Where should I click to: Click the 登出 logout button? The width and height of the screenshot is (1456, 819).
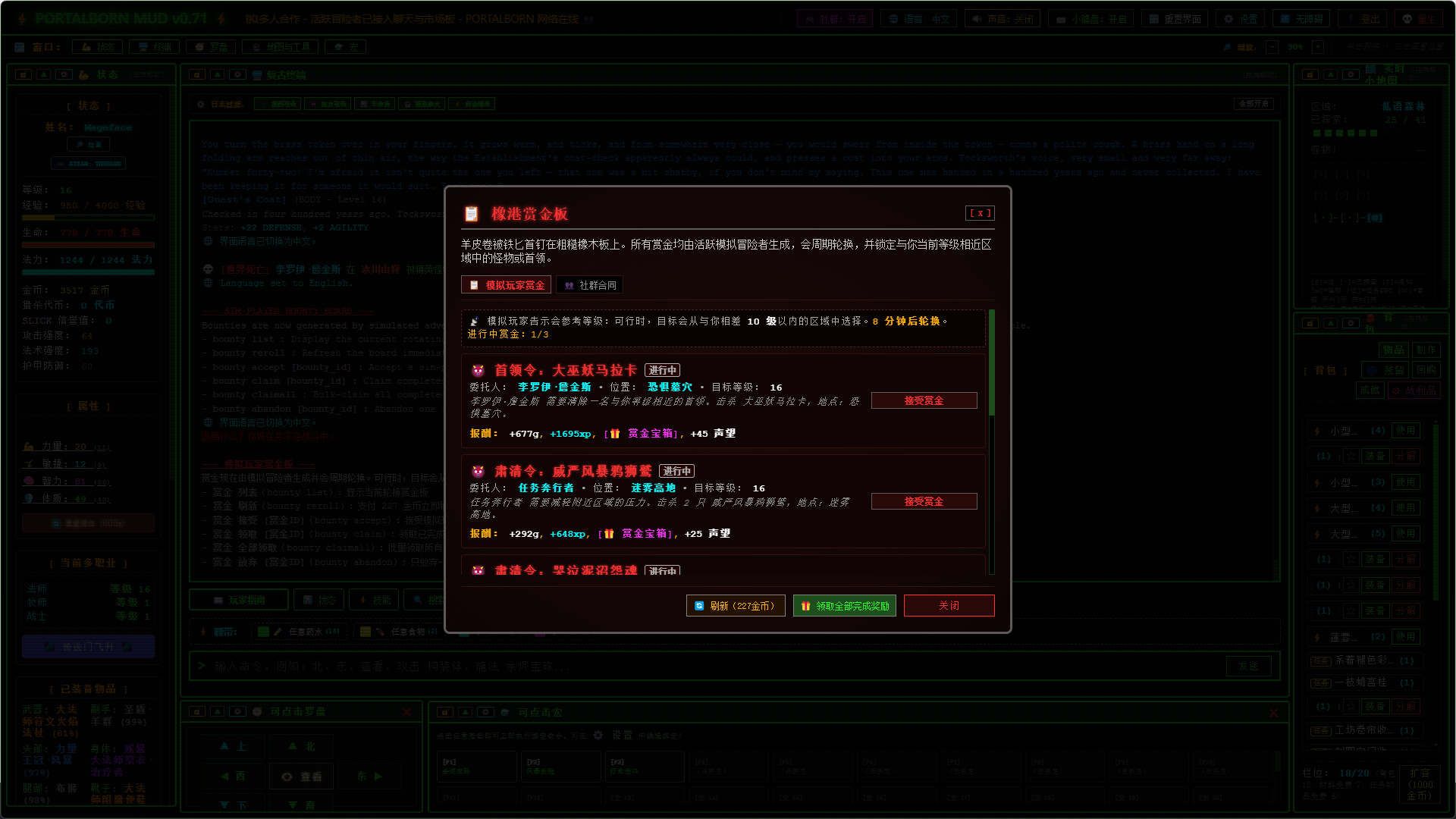[x=1363, y=19]
